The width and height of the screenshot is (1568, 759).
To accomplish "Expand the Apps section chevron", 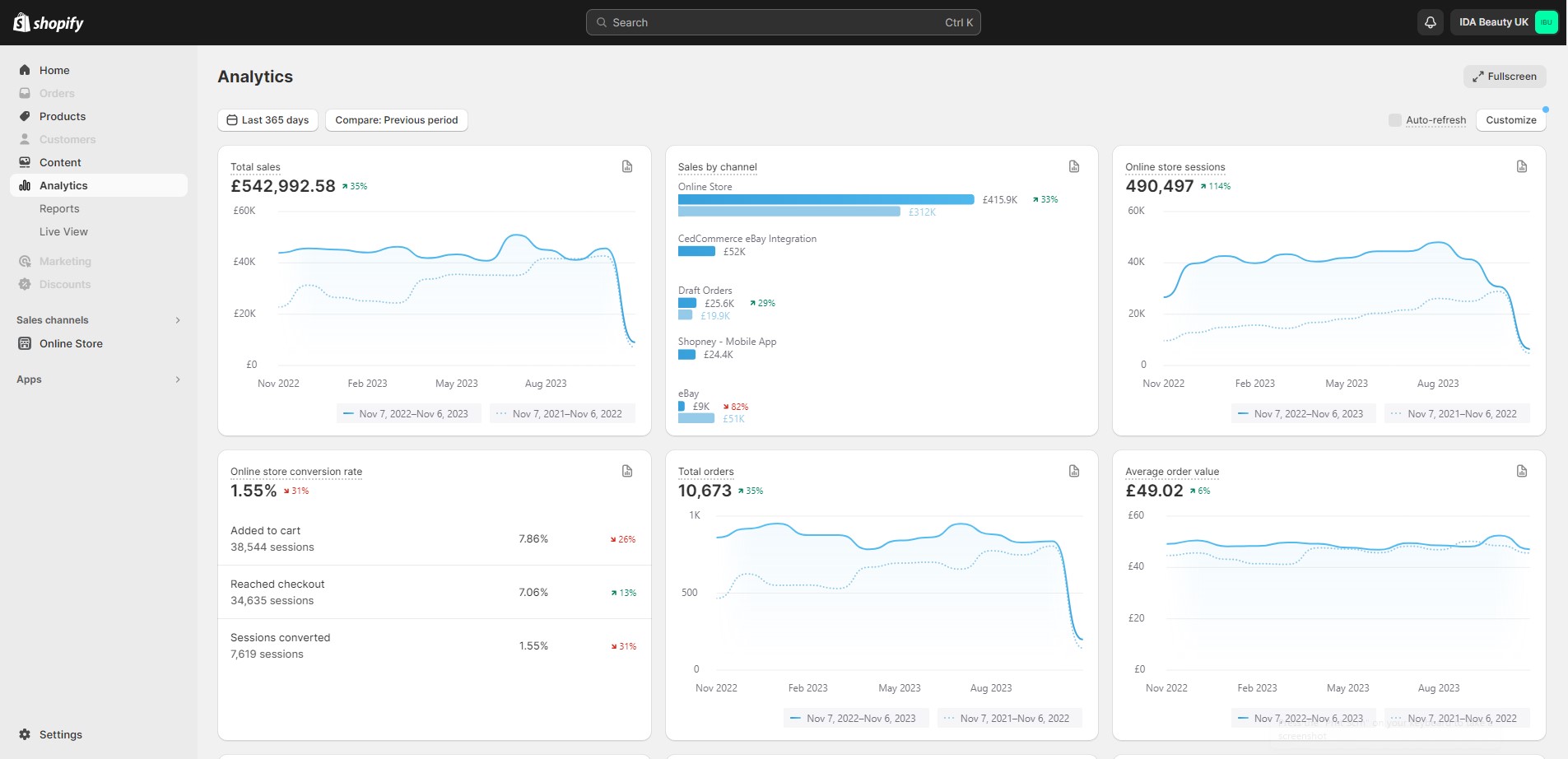I will tap(178, 379).
